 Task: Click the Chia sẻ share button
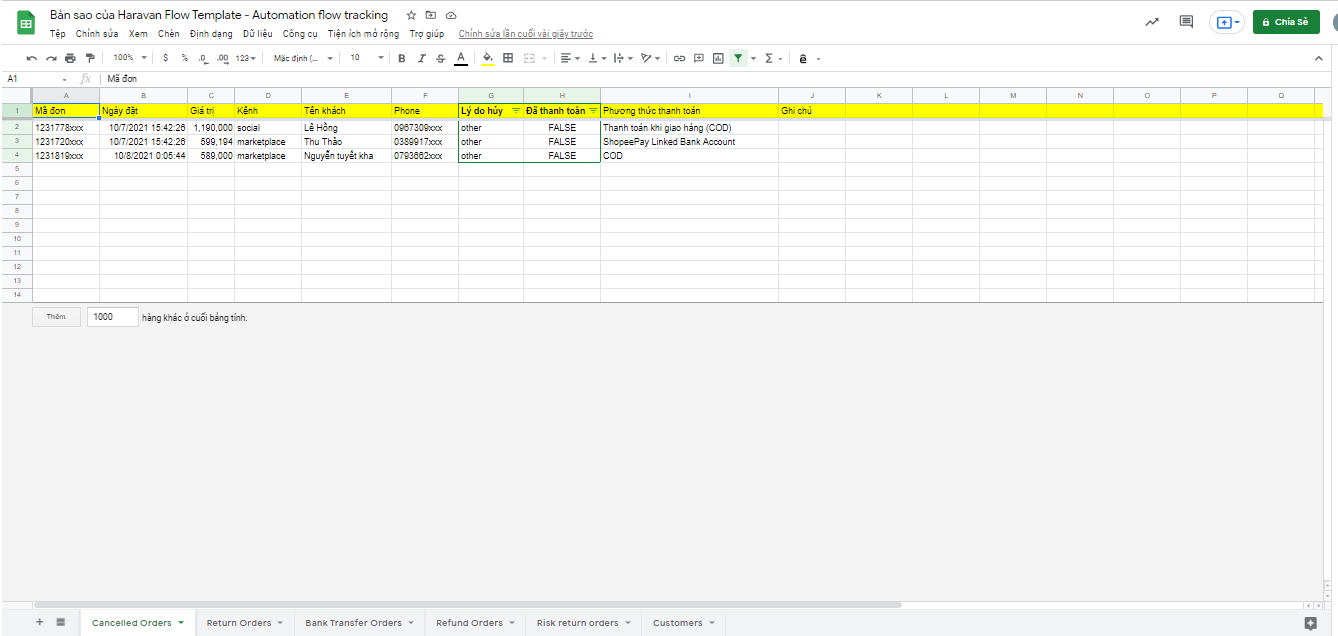(1285, 22)
